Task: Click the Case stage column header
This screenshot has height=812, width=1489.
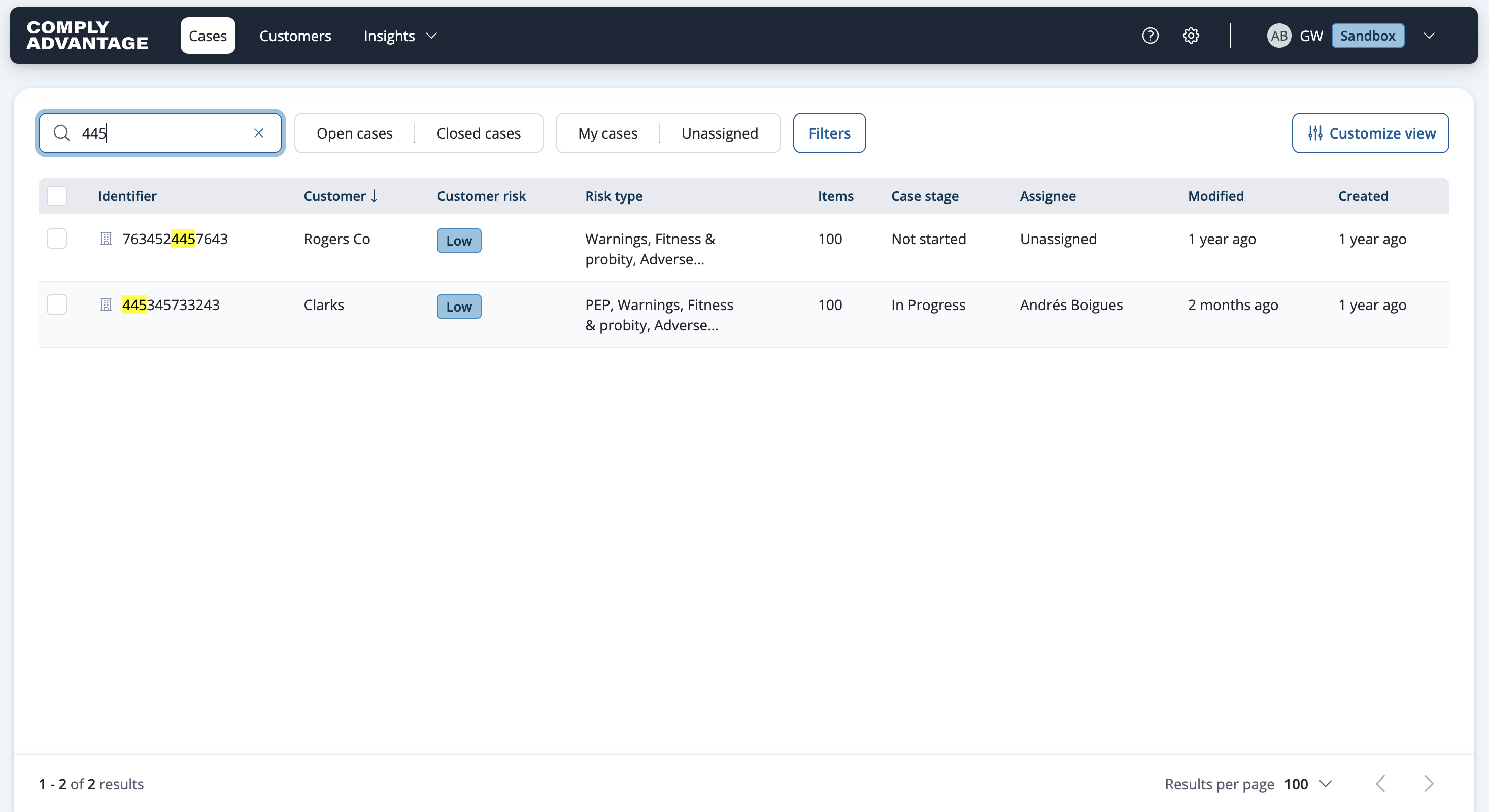Action: click(x=925, y=196)
